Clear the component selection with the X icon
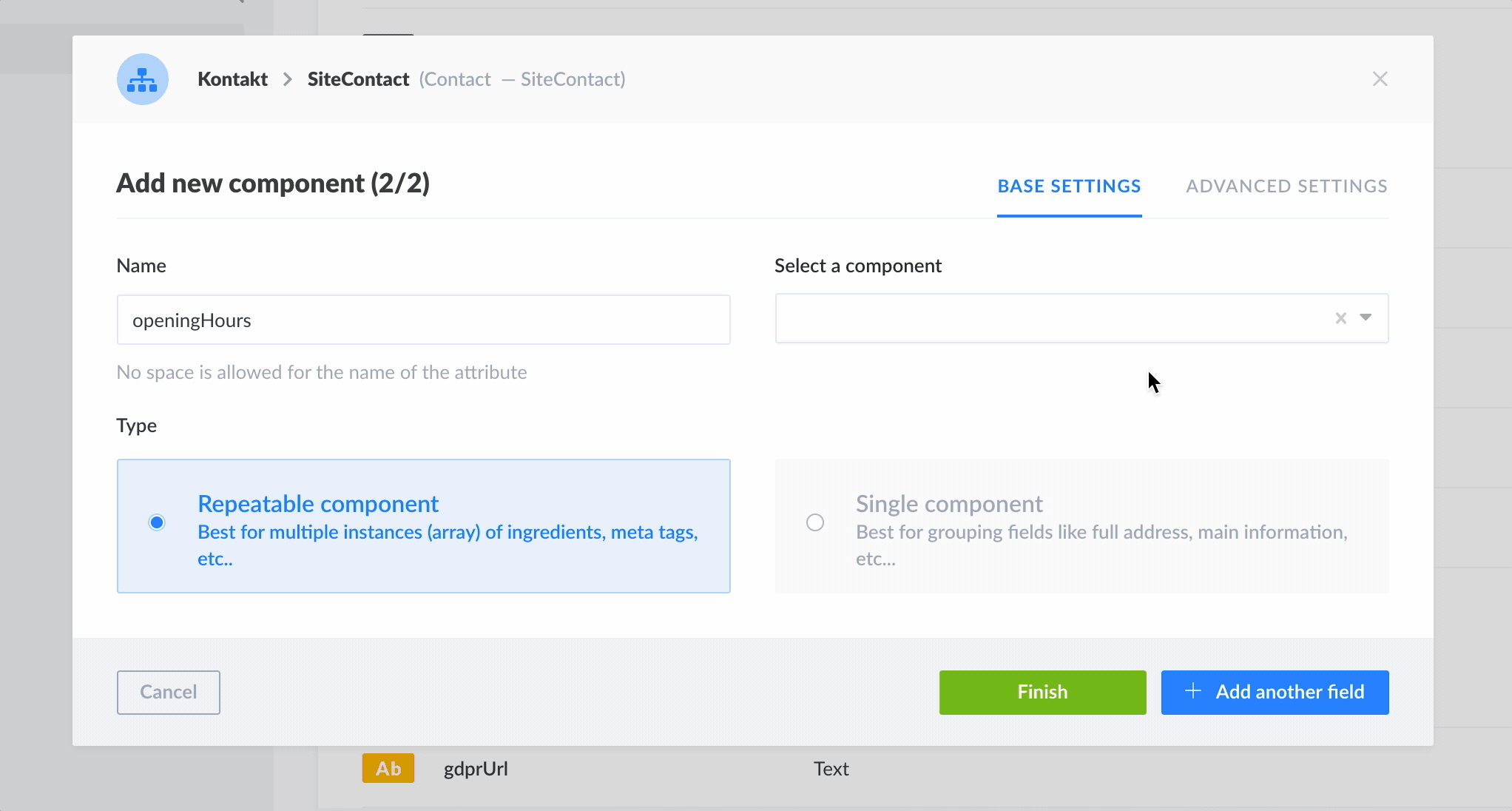1512x811 pixels. click(1340, 318)
